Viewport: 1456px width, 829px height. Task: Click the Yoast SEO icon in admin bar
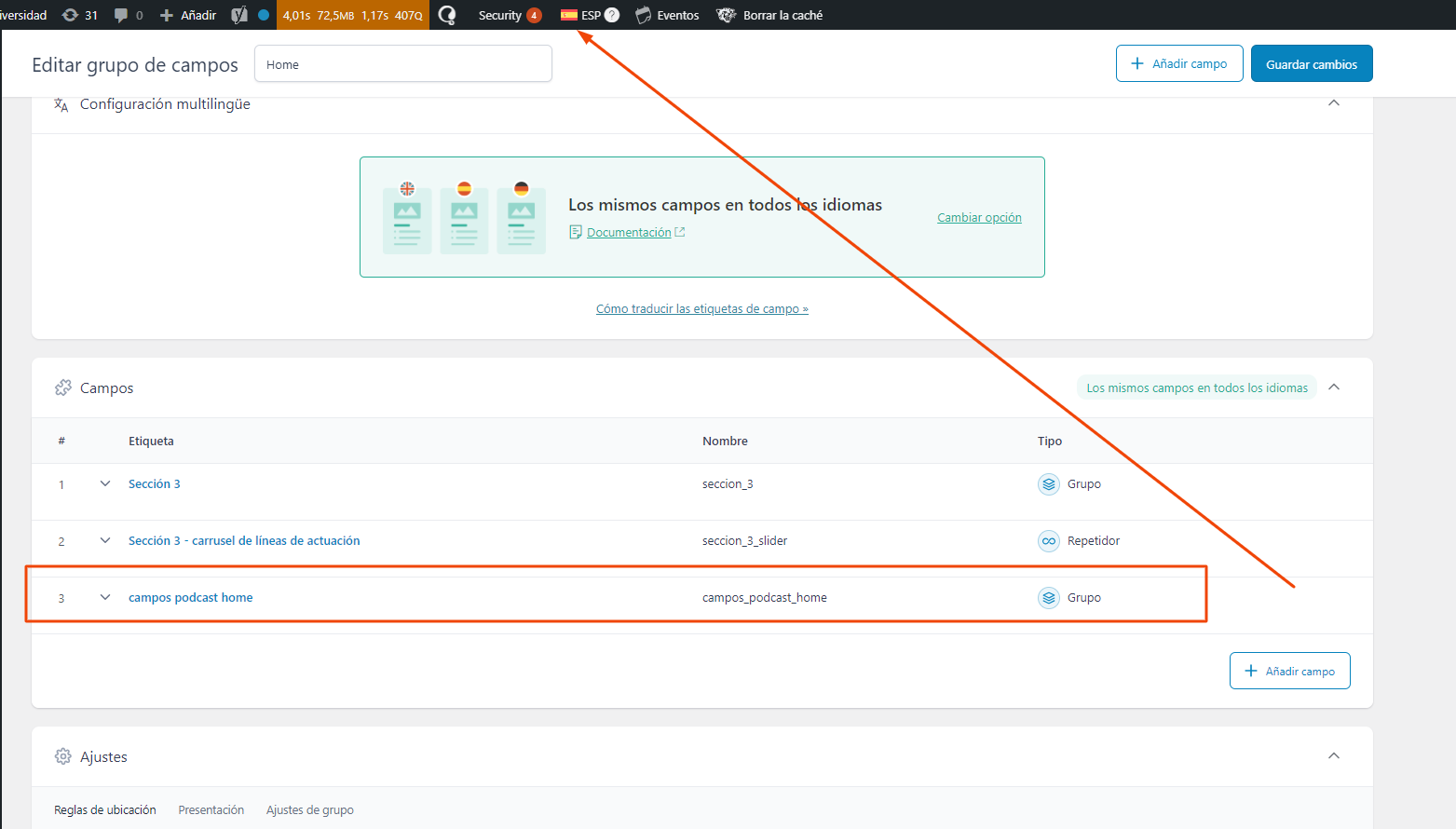point(239,15)
